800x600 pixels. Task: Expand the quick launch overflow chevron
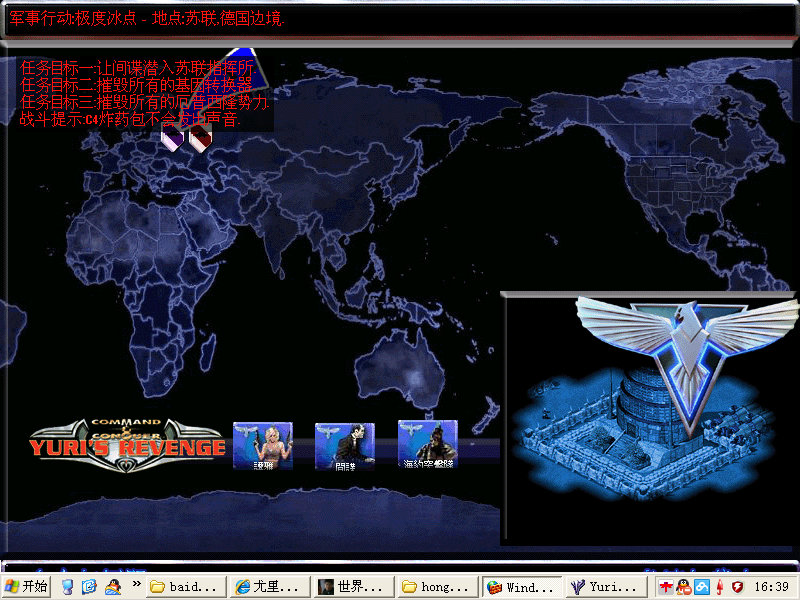(x=136, y=584)
